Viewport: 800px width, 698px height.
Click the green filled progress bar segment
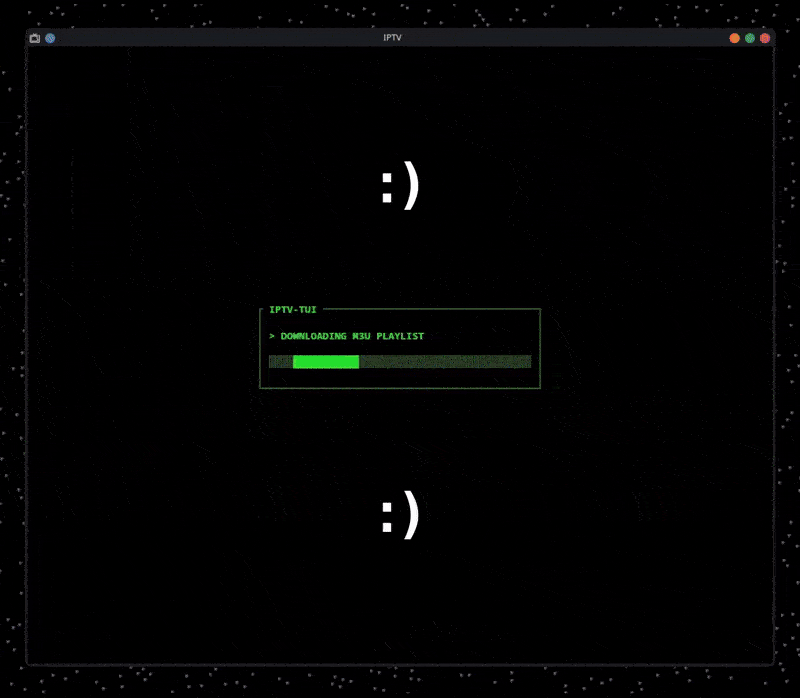pos(326,362)
